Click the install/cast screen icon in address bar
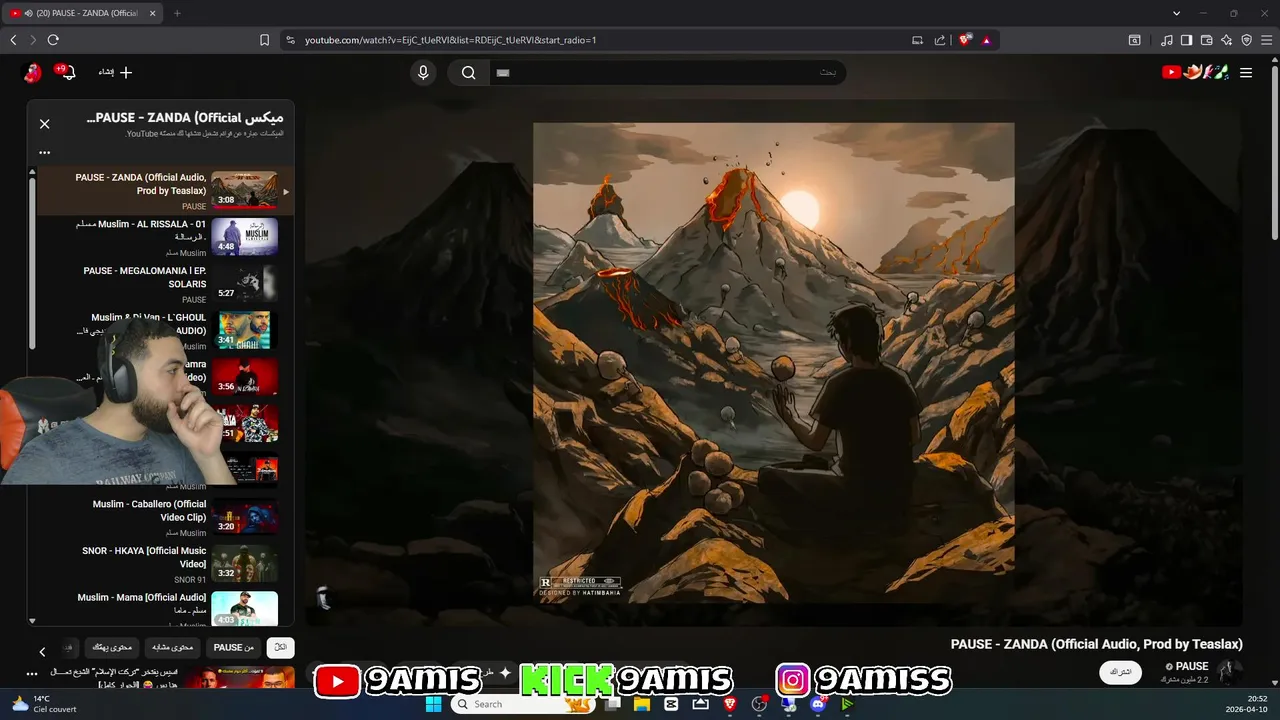The height and width of the screenshot is (720, 1280). 917,40
